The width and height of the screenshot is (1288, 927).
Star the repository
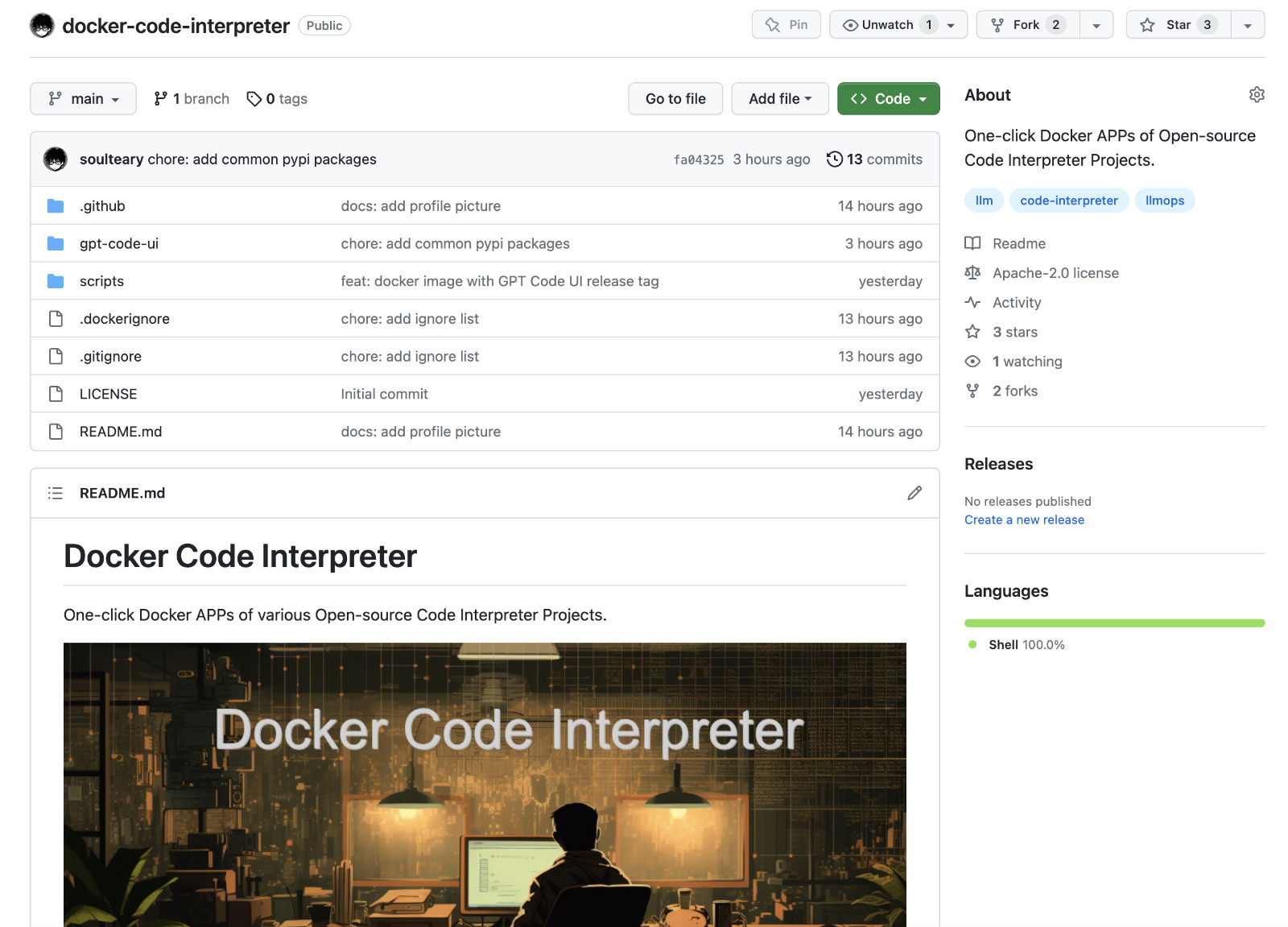pos(1178,25)
